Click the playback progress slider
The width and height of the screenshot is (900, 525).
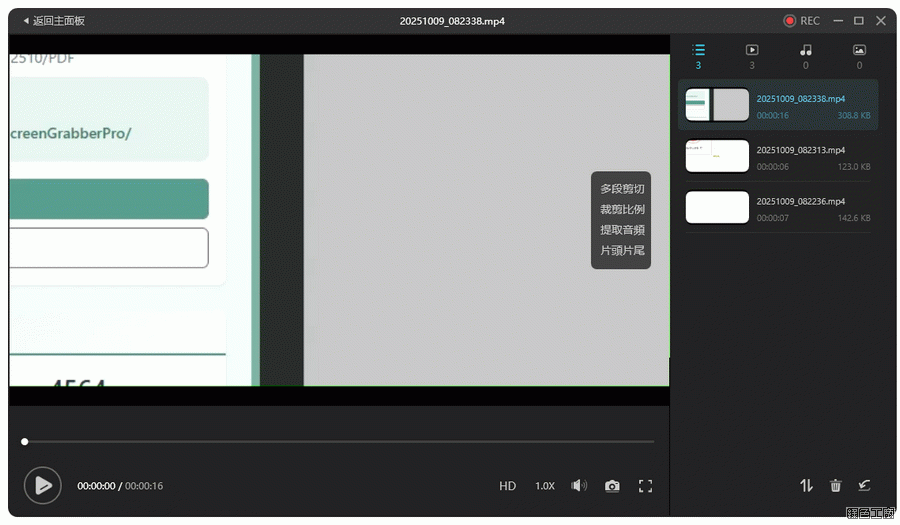point(340,441)
